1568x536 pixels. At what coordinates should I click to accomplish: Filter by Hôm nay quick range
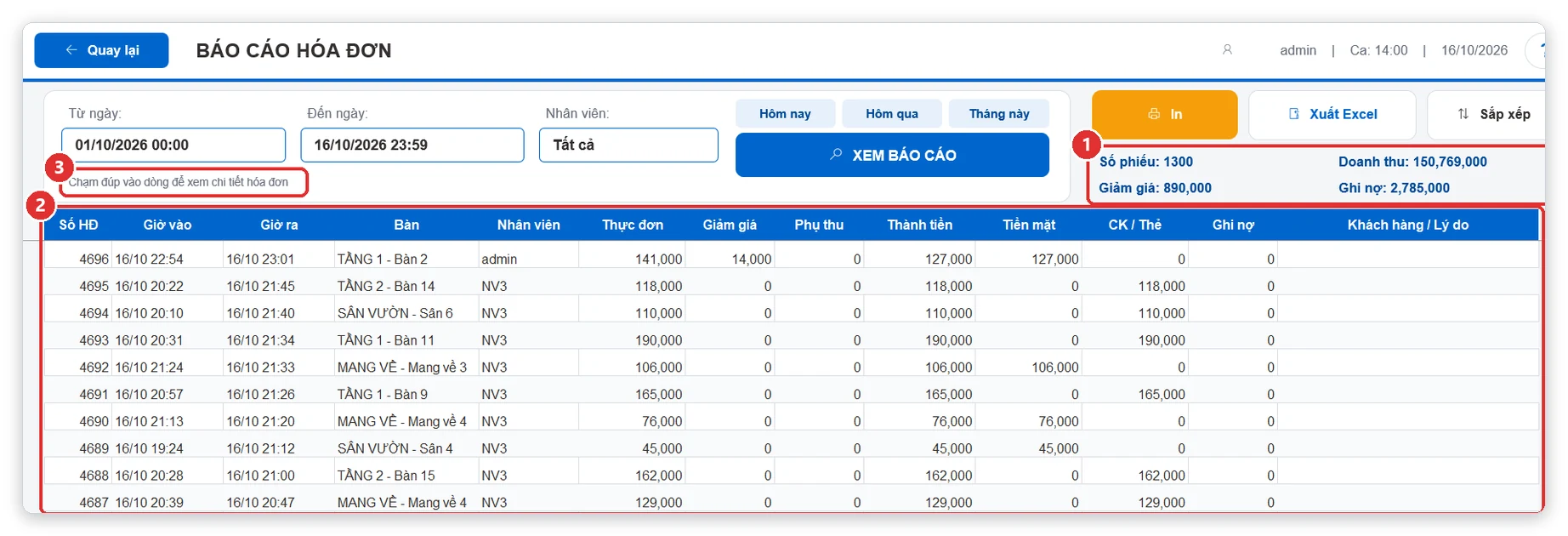785,114
